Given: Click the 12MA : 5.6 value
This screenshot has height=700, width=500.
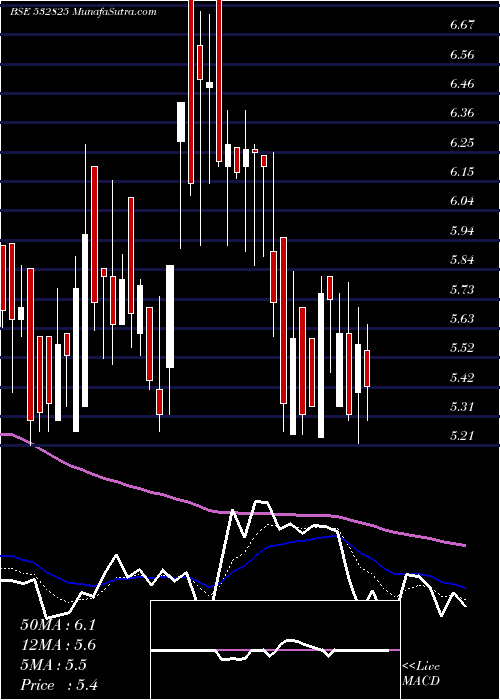Looking at the screenshot, I should click(x=58, y=645).
